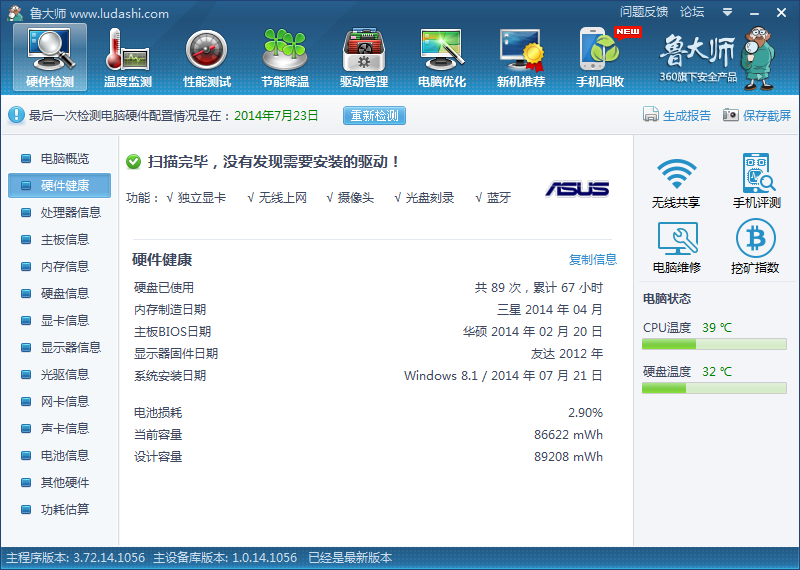Click the 重新检测 rescan button
800x570 pixels.
pyautogui.click(x=374, y=116)
